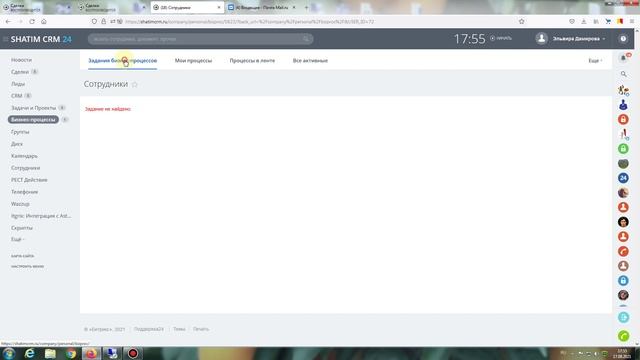Open Поддержка24 footer link
This screenshot has height=360, width=640.
point(149,329)
